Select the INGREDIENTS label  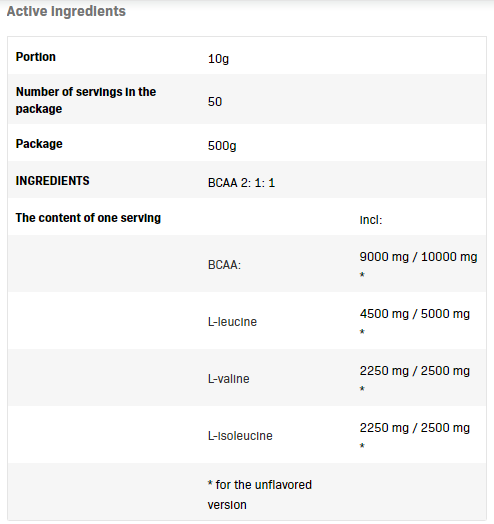pyautogui.click(x=52, y=181)
